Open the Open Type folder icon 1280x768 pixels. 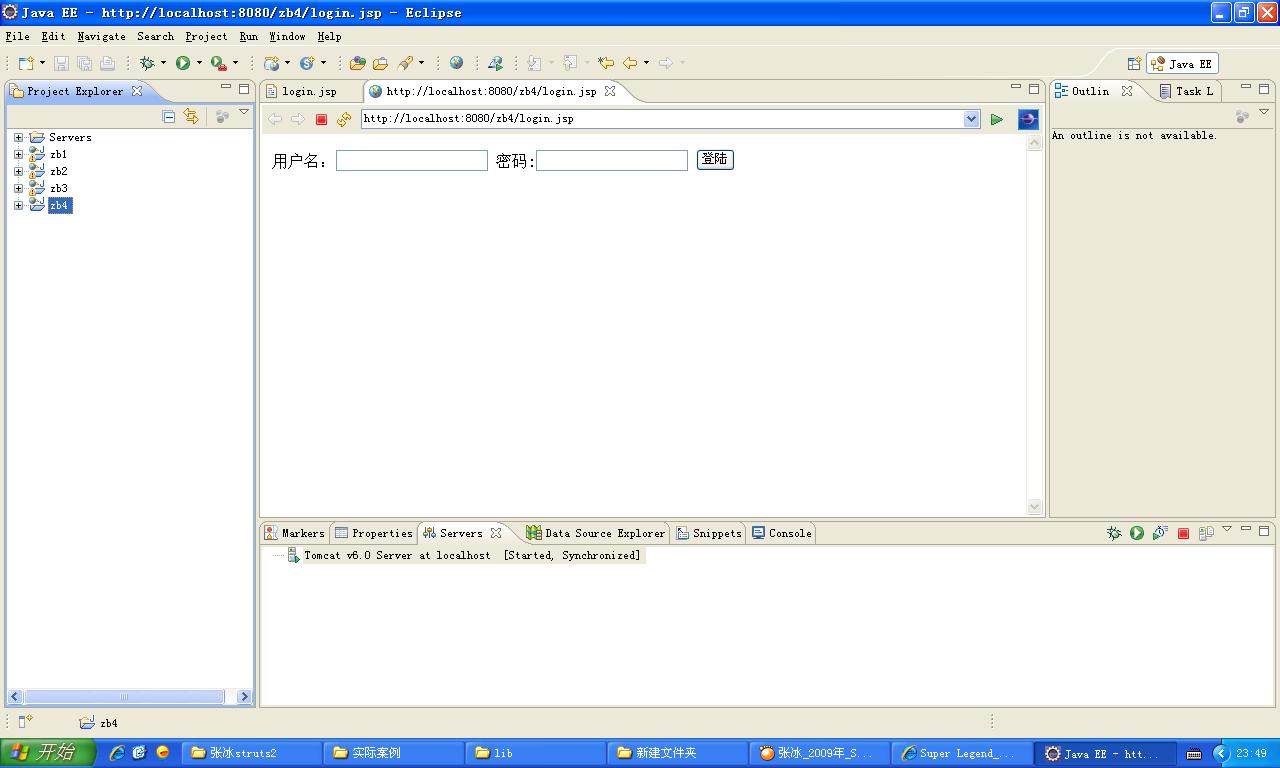(x=357, y=63)
